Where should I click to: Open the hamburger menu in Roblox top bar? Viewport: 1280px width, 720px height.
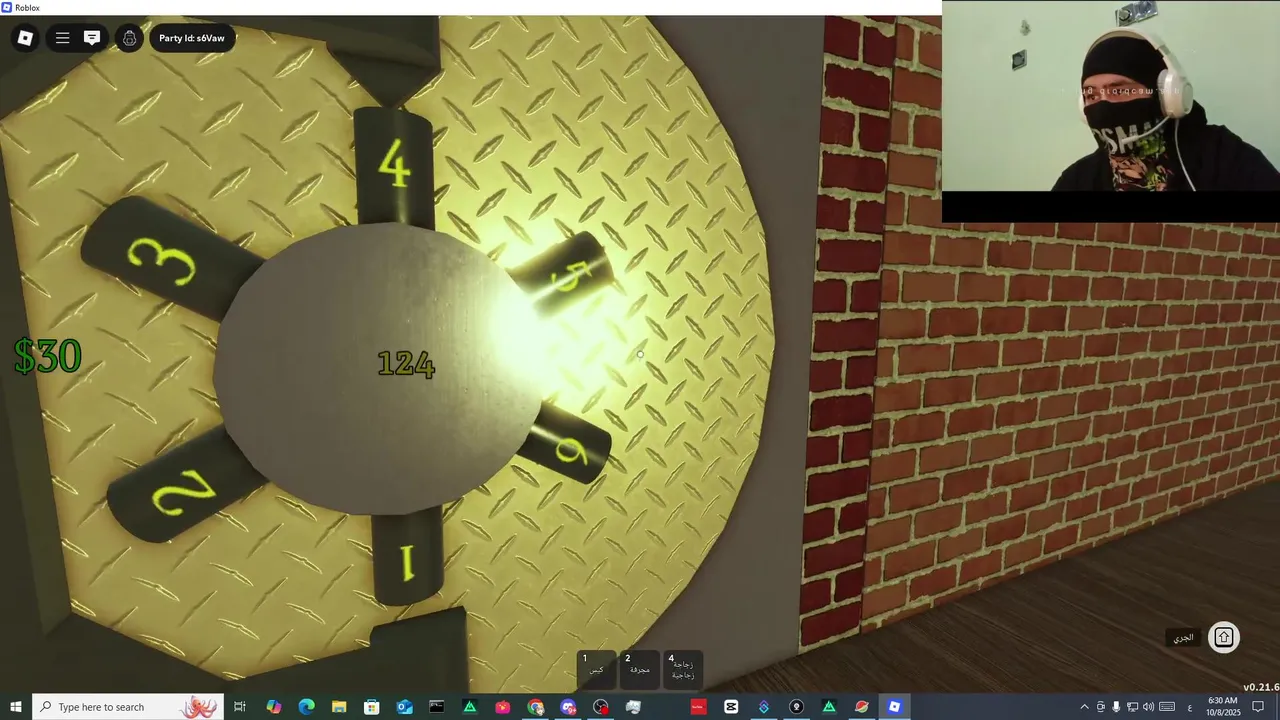point(62,38)
